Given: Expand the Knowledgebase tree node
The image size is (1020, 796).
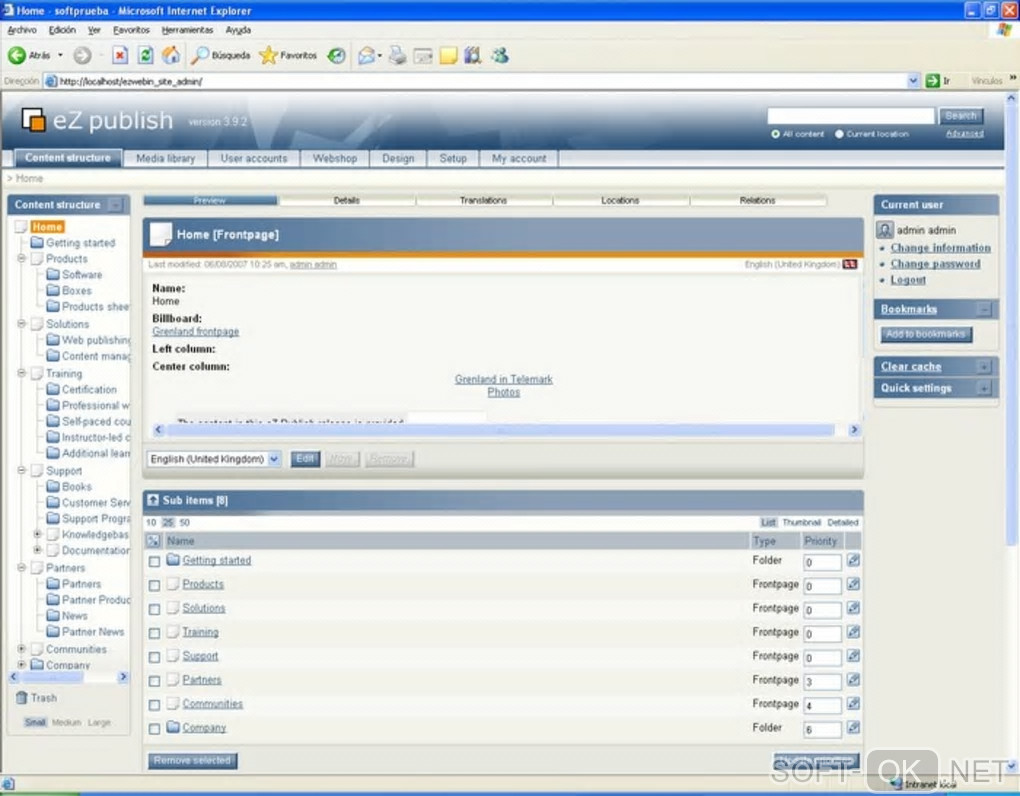Looking at the screenshot, I should click(37, 534).
